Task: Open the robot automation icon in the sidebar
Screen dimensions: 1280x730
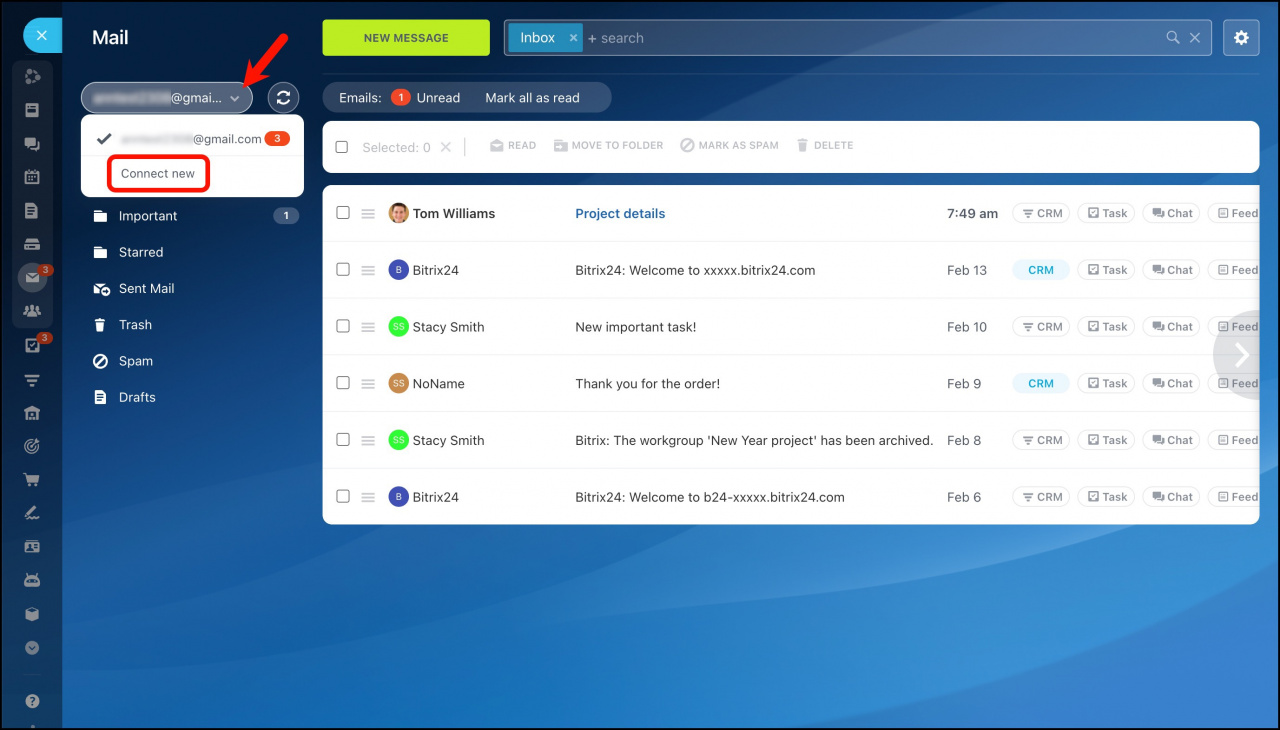Action: pos(32,580)
